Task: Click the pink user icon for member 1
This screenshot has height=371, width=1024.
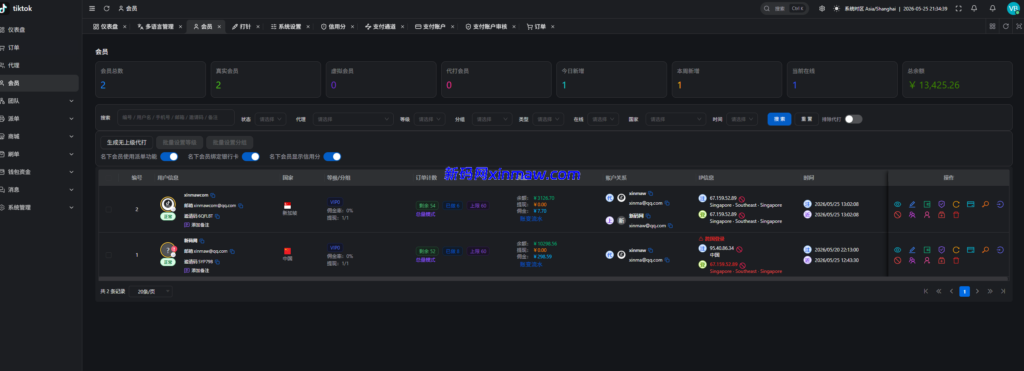Action: [x=927, y=260]
